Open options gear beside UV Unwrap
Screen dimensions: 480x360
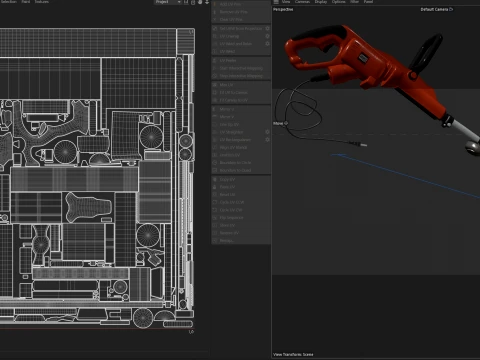267,36
